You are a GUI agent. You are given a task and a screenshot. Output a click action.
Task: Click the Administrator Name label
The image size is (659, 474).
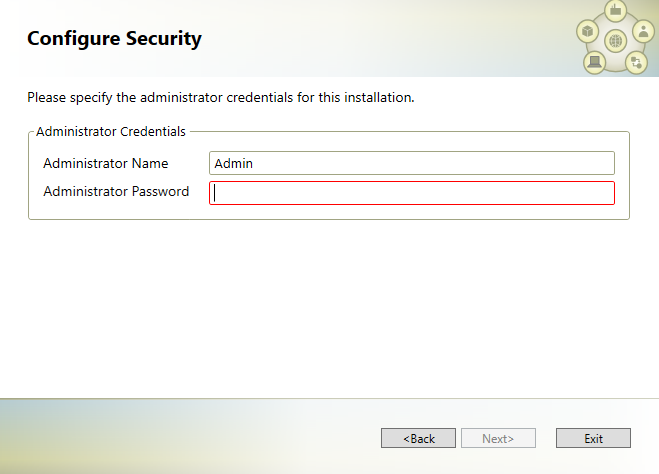[x=105, y=163]
